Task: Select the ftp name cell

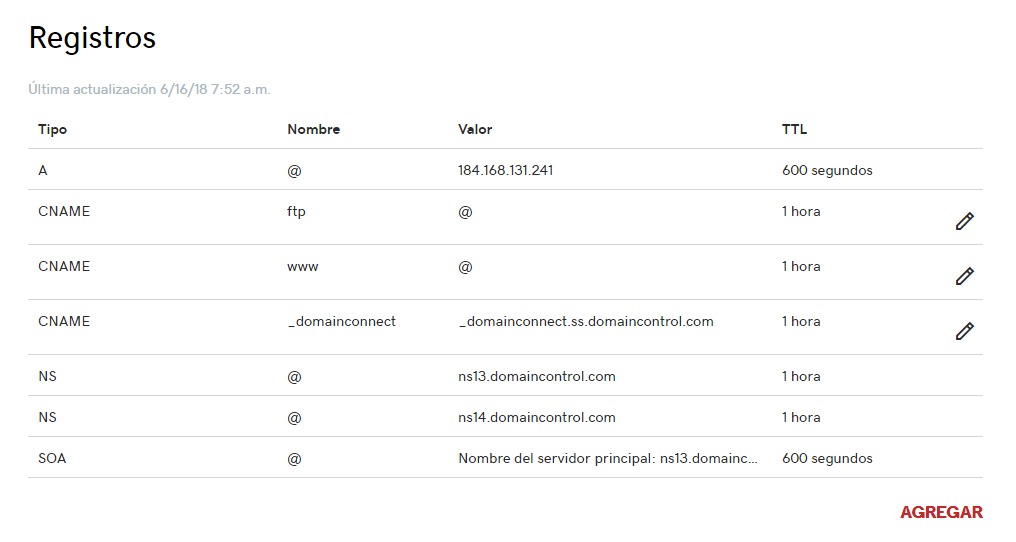Action: coord(296,211)
